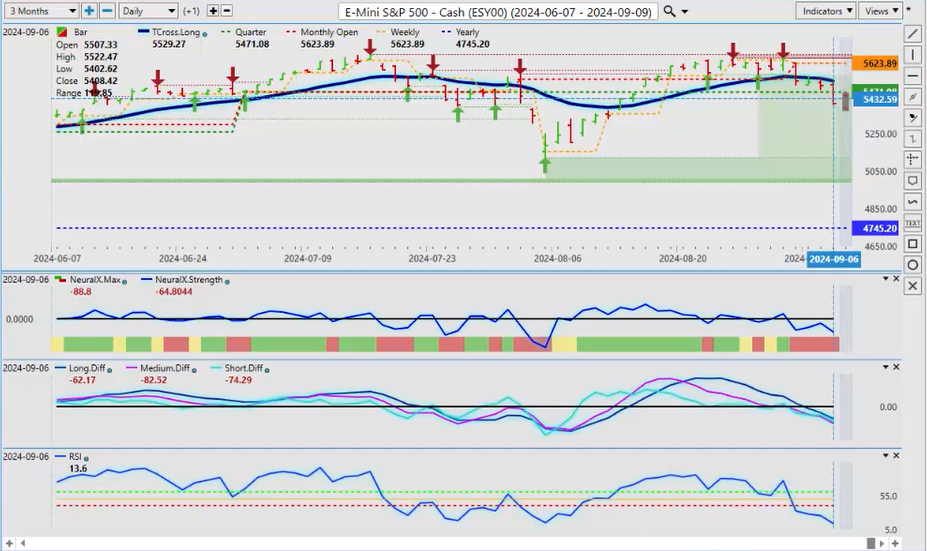Expand the search options arrow

pyautogui.click(x=685, y=12)
